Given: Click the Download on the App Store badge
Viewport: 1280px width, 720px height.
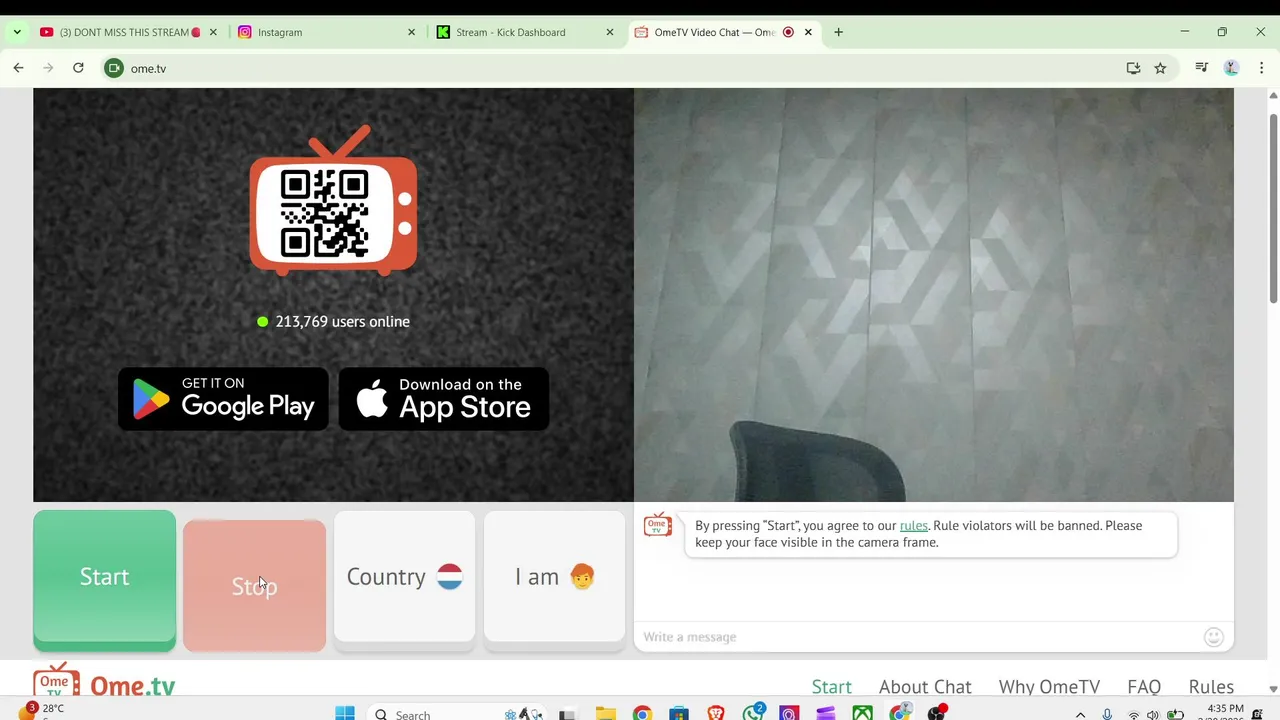Looking at the screenshot, I should [x=444, y=399].
